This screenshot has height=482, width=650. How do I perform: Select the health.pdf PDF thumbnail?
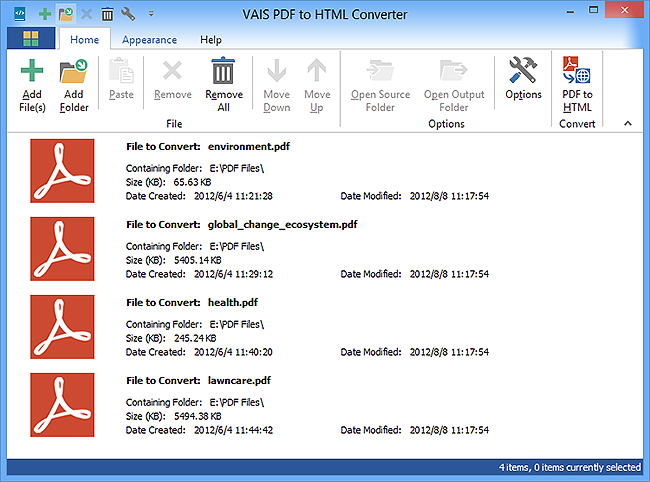pos(62,327)
